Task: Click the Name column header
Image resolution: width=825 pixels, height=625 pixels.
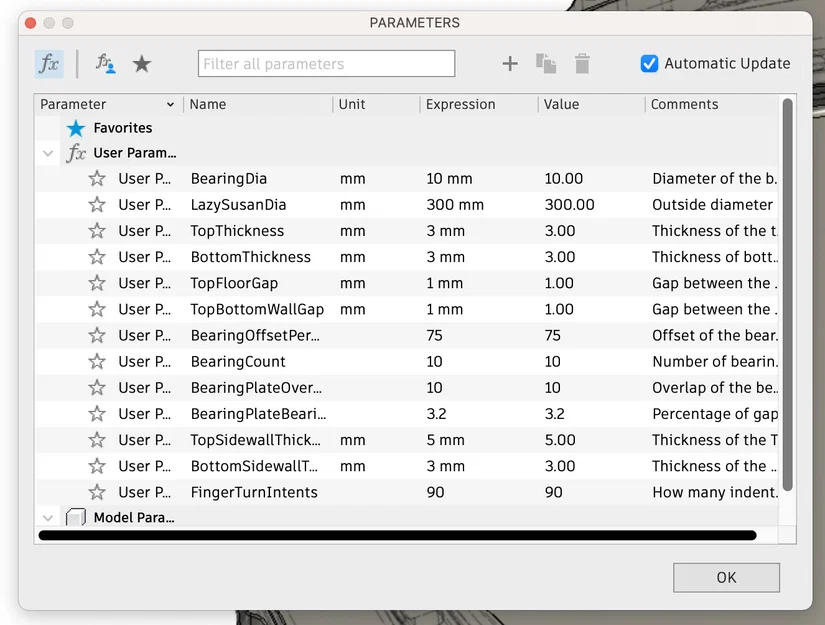Action: click(x=258, y=105)
